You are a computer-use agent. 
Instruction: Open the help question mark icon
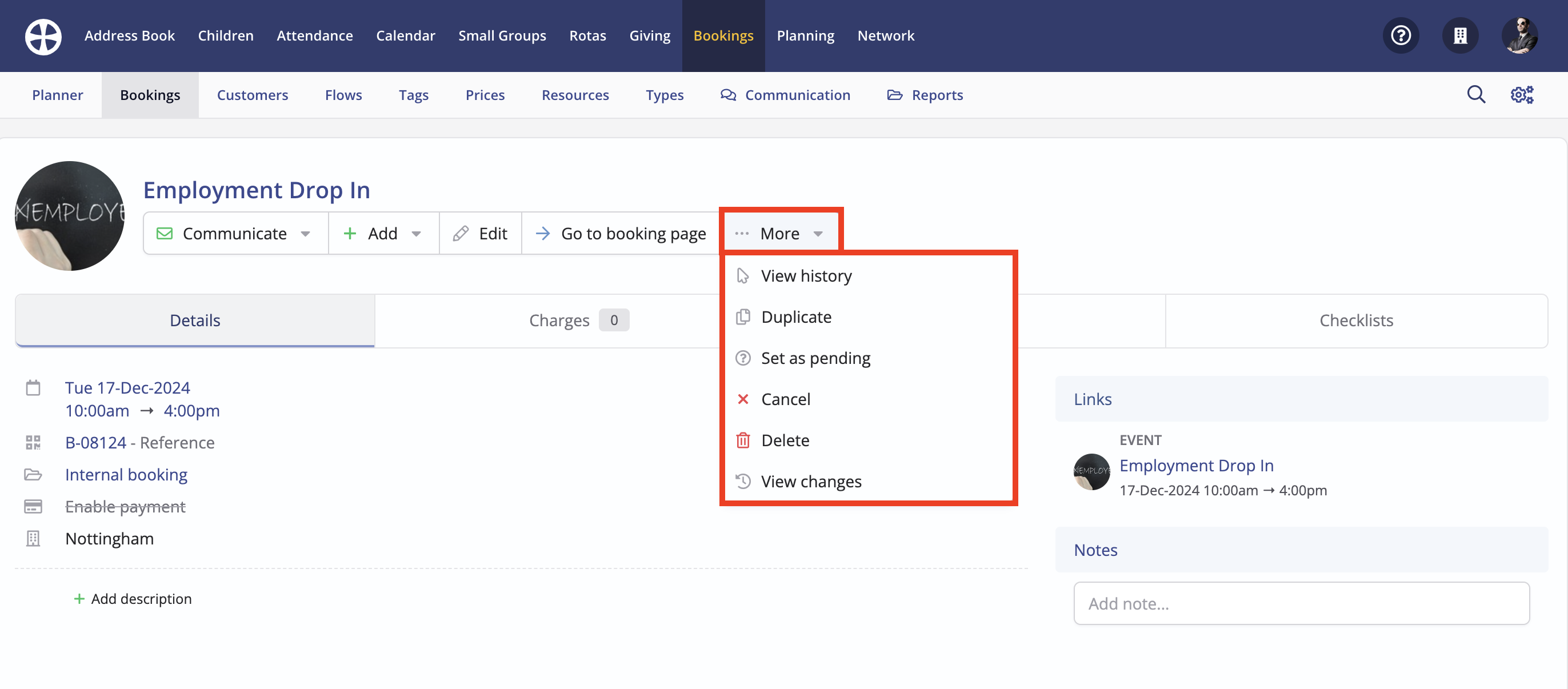coord(1401,36)
